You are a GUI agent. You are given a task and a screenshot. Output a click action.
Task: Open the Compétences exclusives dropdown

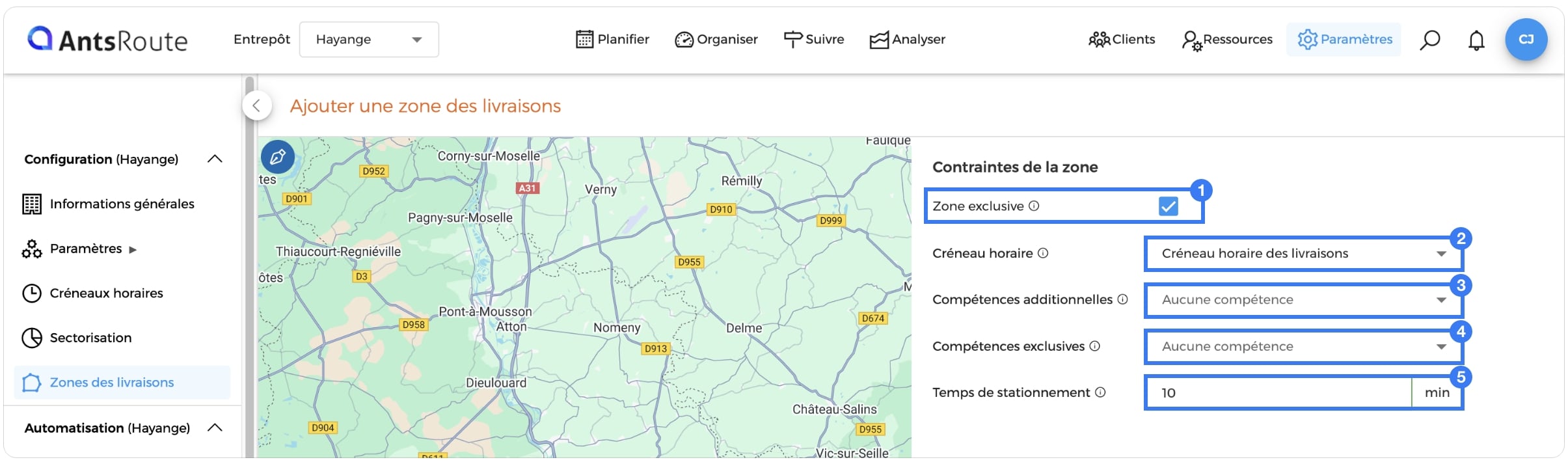(1303, 347)
